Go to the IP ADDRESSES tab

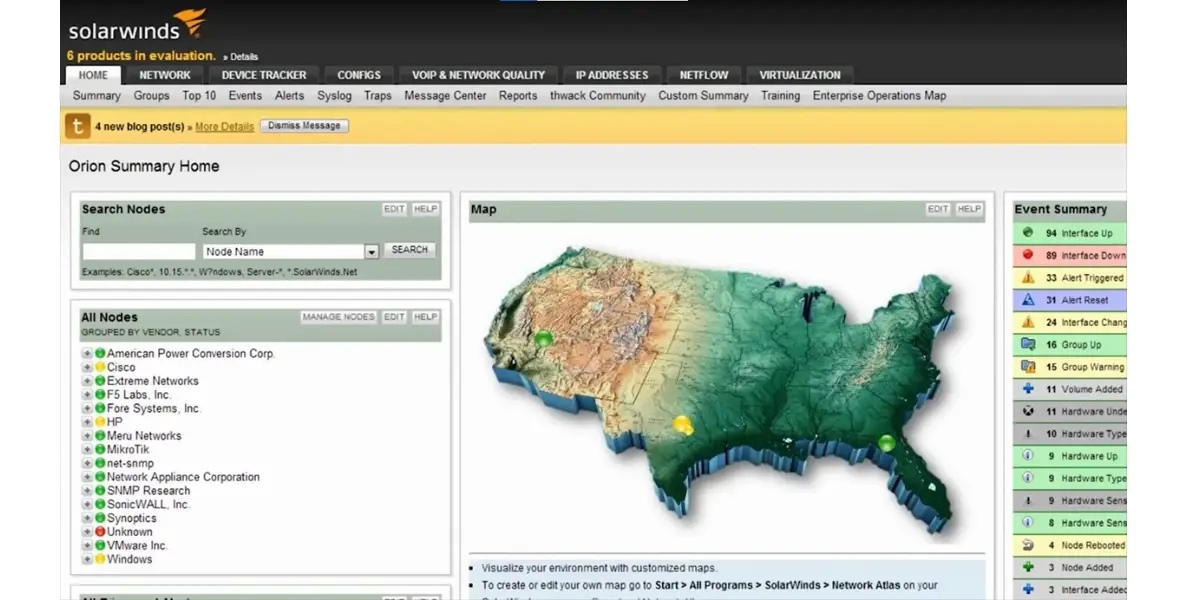612,75
